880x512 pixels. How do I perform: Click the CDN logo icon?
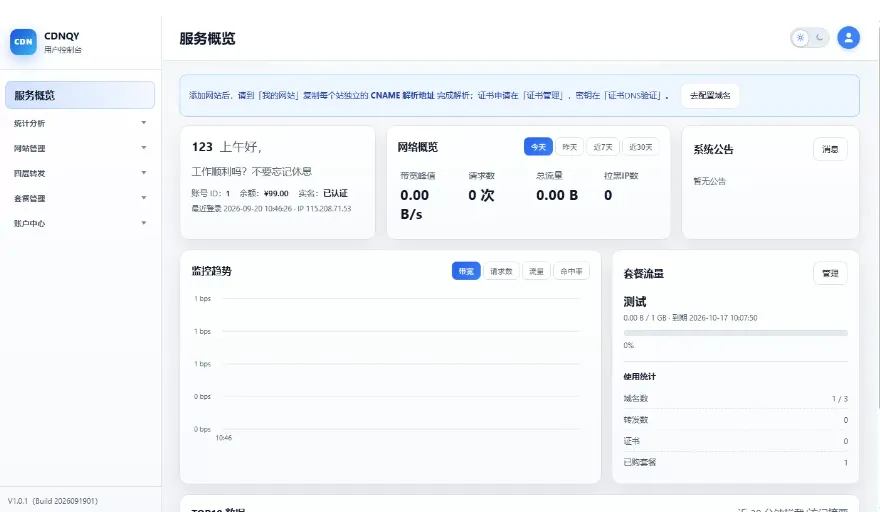coord(23,42)
